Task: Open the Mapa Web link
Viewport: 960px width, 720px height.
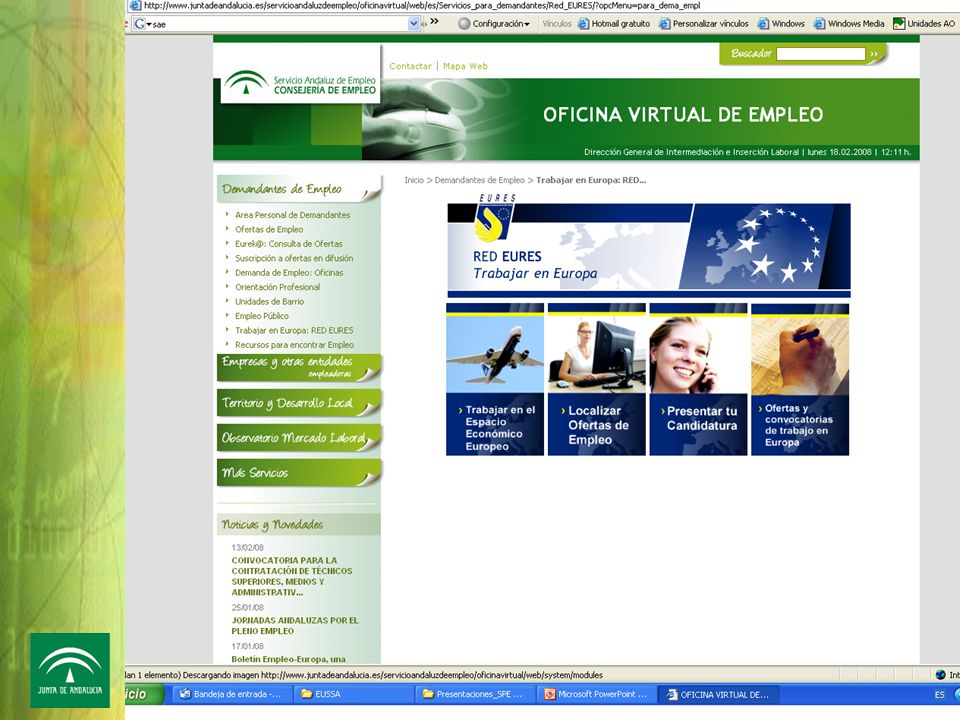Action: 465,66
